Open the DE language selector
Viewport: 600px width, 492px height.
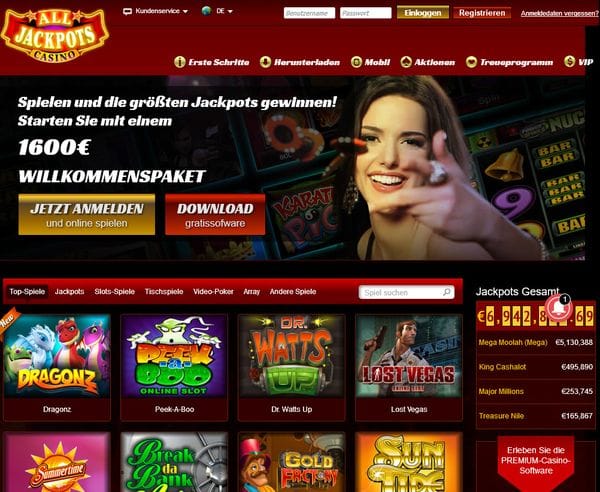(x=217, y=11)
